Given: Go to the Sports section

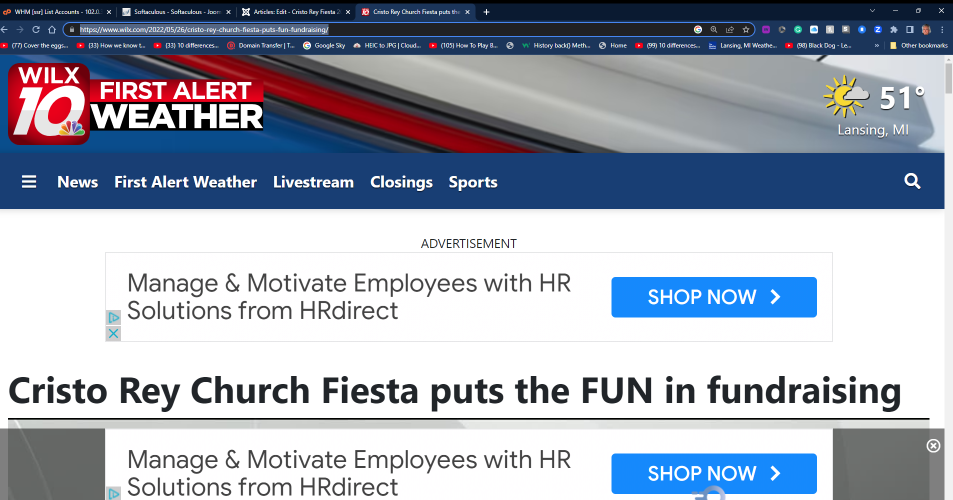Looking at the screenshot, I should click(x=473, y=182).
